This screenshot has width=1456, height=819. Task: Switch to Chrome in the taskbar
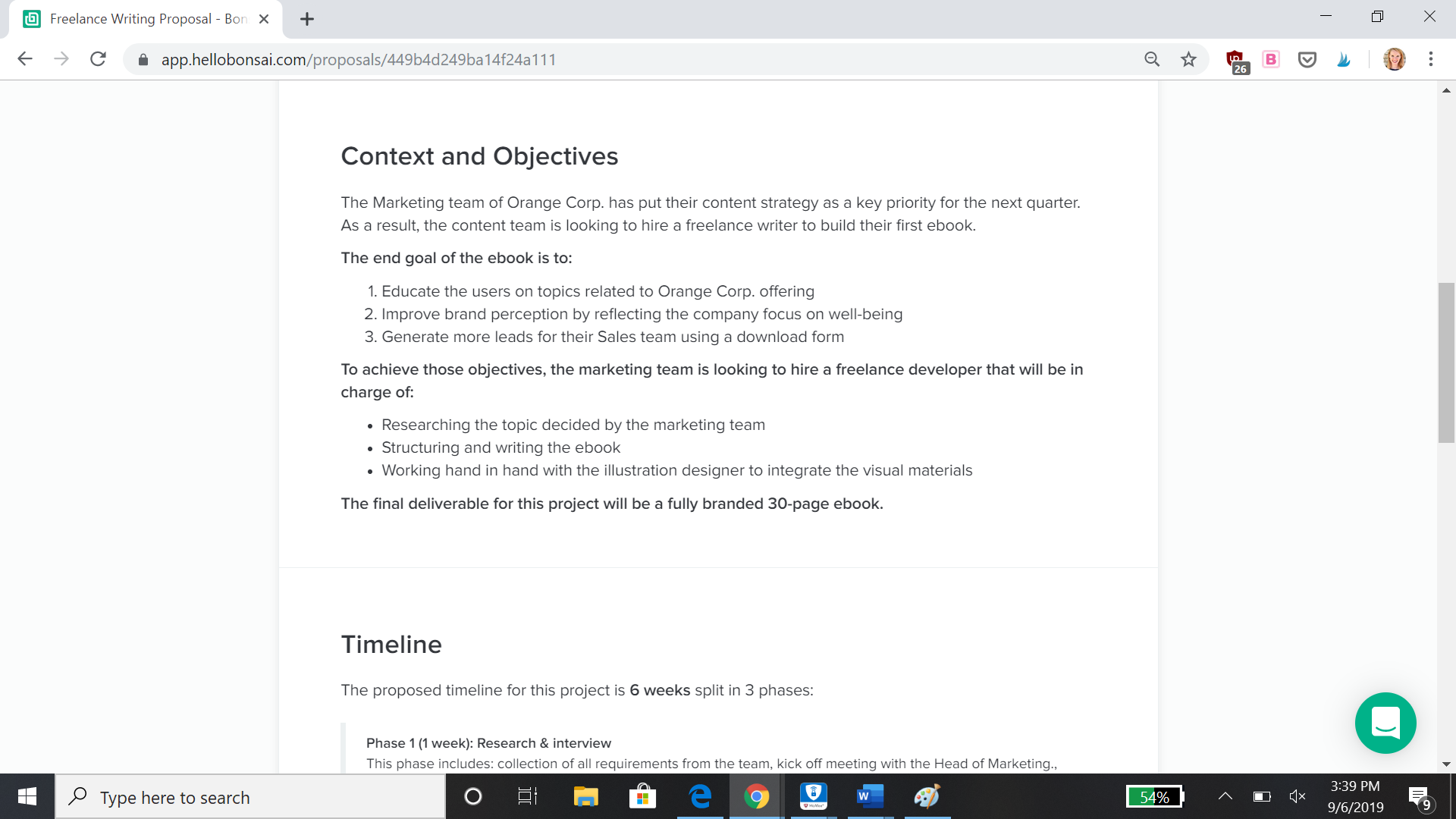click(x=756, y=796)
